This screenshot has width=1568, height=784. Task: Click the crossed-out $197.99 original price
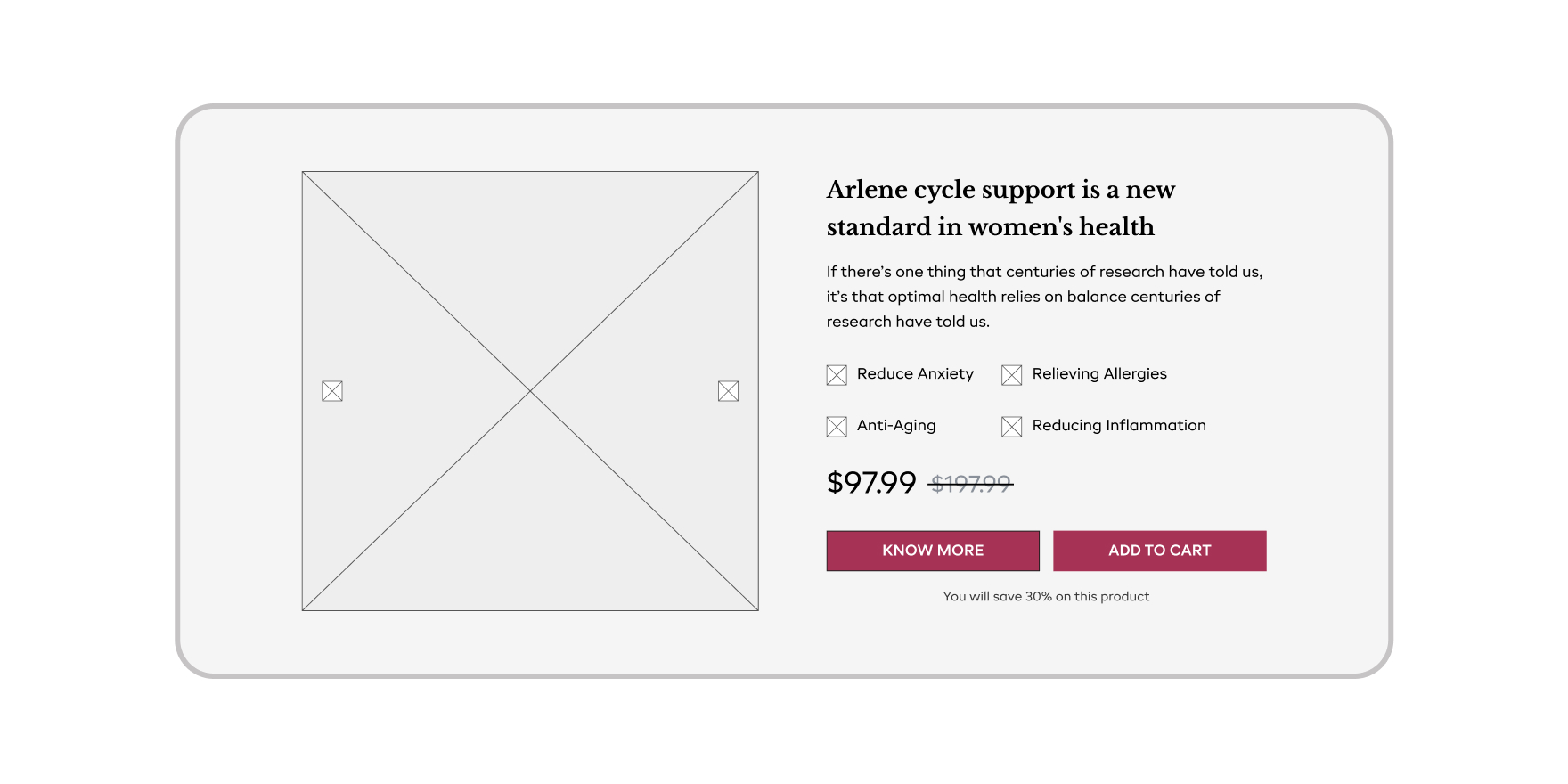(970, 484)
